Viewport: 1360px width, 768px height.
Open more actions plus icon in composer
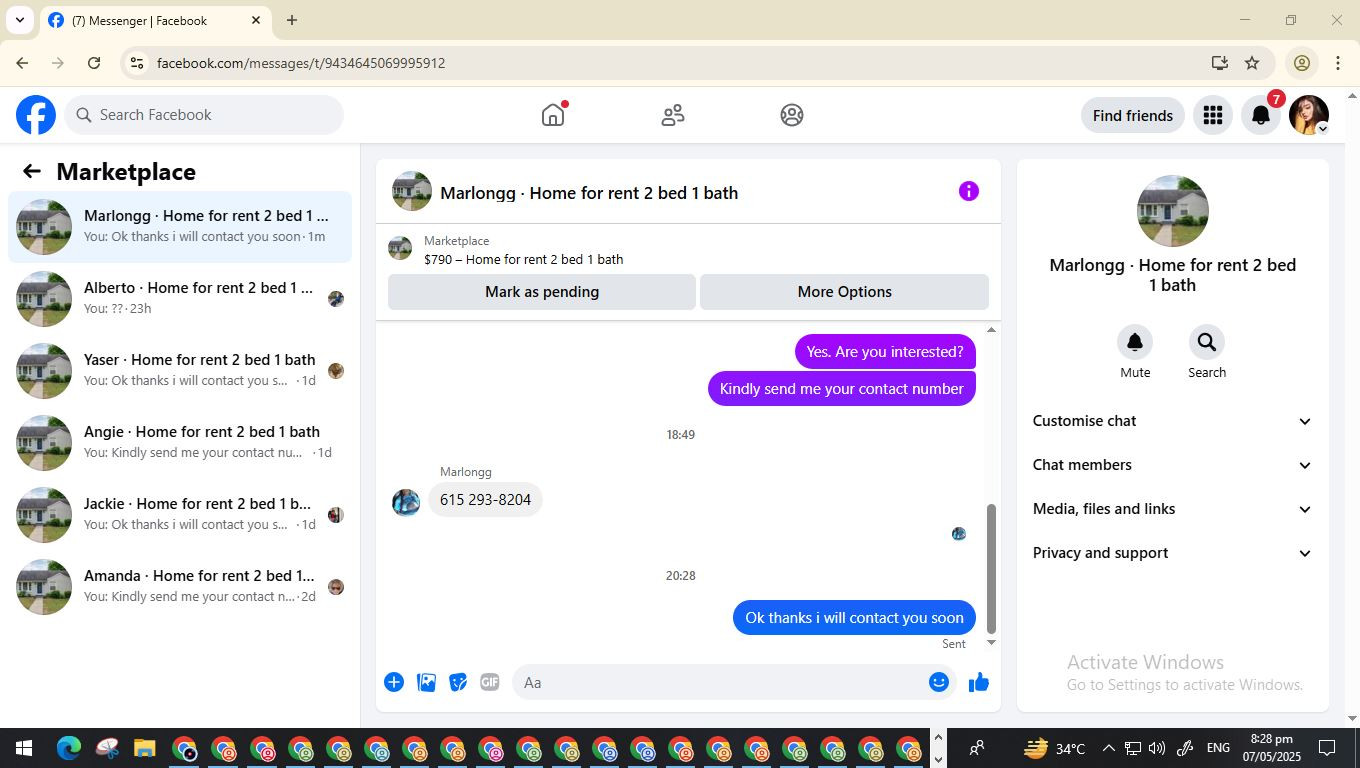[394, 682]
